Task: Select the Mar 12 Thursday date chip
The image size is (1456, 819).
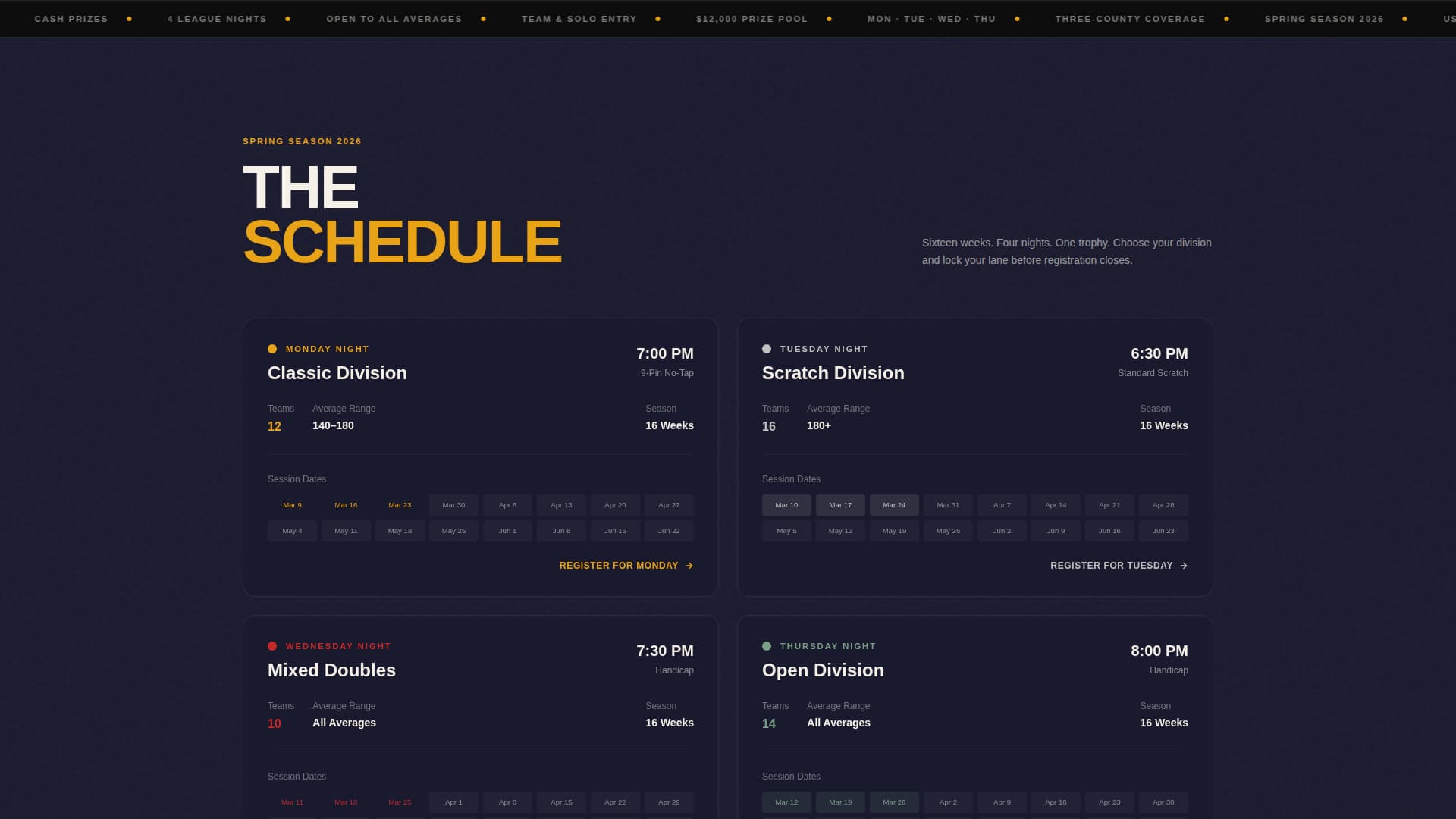Action: coord(786,802)
